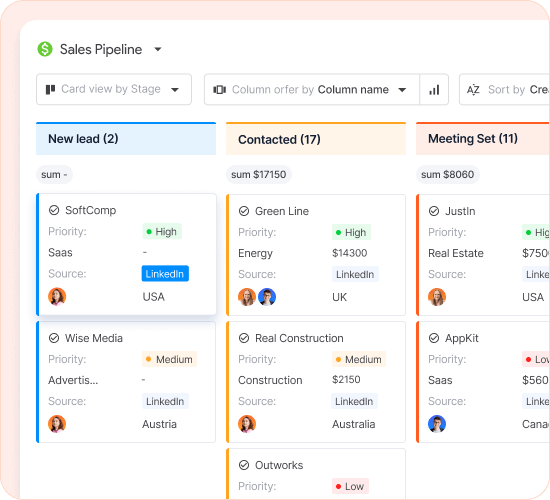
Task: Click the Medium priority tag on Real Construction
Action: click(359, 359)
